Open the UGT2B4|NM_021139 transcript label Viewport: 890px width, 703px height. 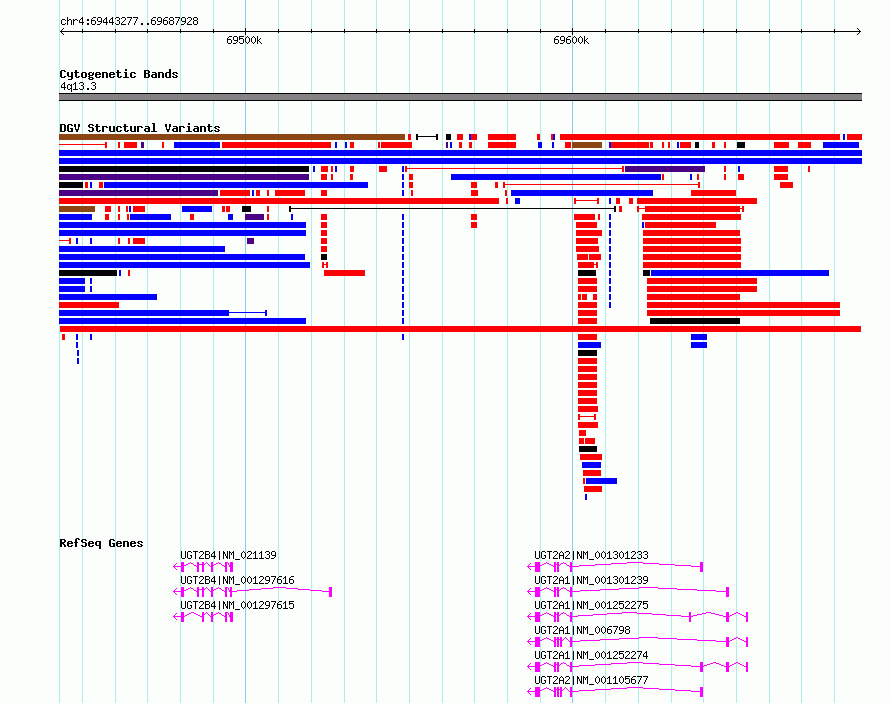[228, 555]
